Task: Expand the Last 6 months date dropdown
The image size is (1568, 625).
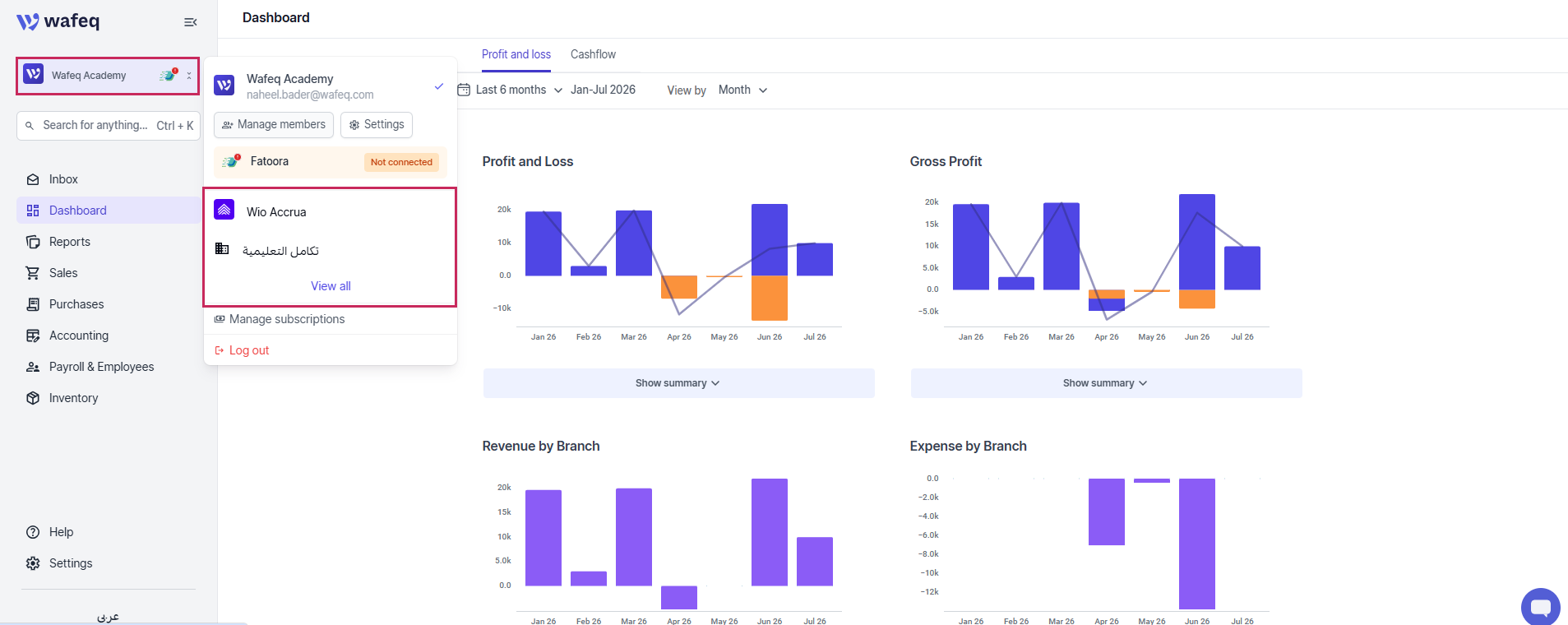Action: (x=510, y=90)
